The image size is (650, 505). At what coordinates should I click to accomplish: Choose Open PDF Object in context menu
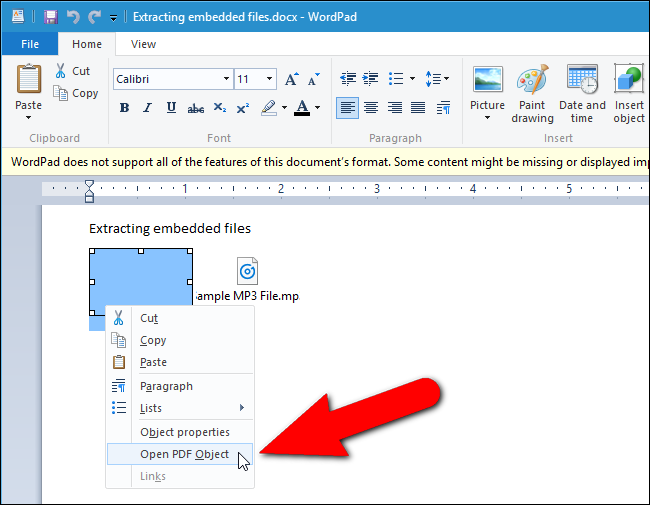click(180, 454)
